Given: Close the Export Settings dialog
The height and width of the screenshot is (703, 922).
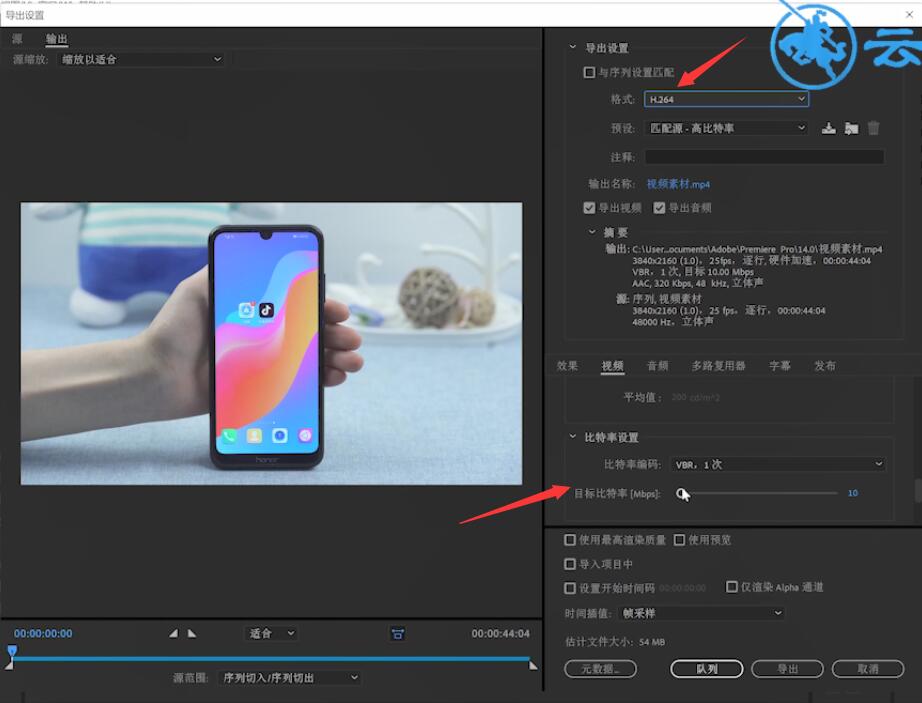Looking at the screenshot, I should pos(909,14).
